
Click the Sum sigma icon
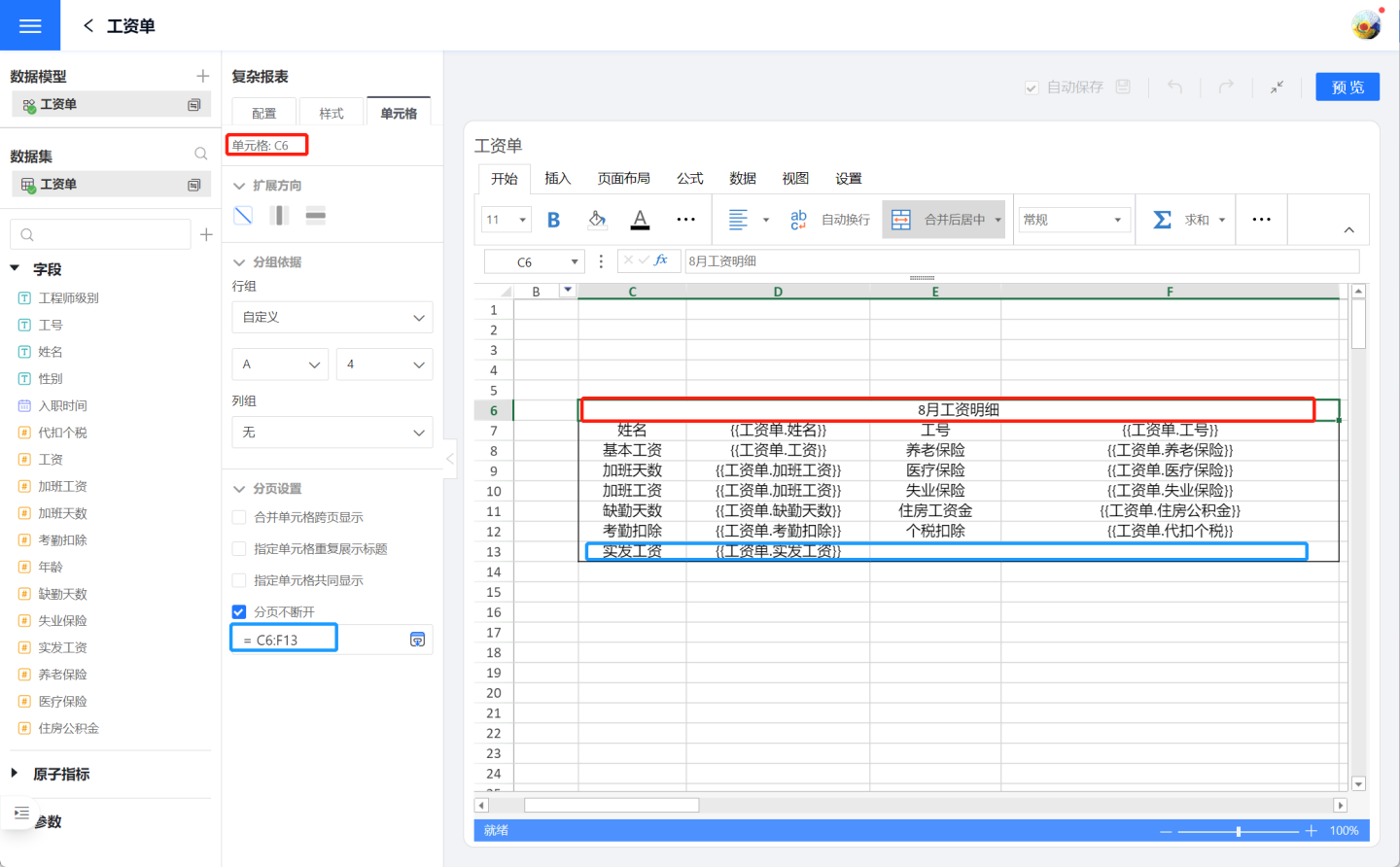(1162, 220)
